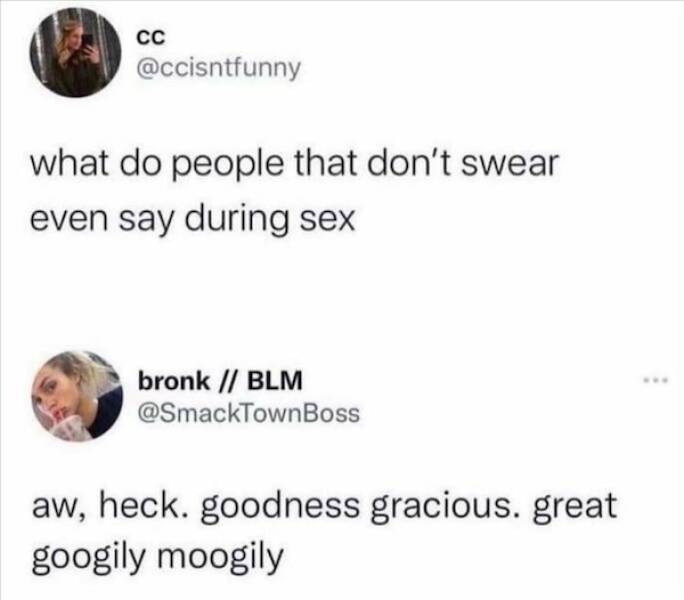The height and width of the screenshot is (600, 684).
Task: Open bronk's profile picture avatar
Action: [x=77, y=396]
